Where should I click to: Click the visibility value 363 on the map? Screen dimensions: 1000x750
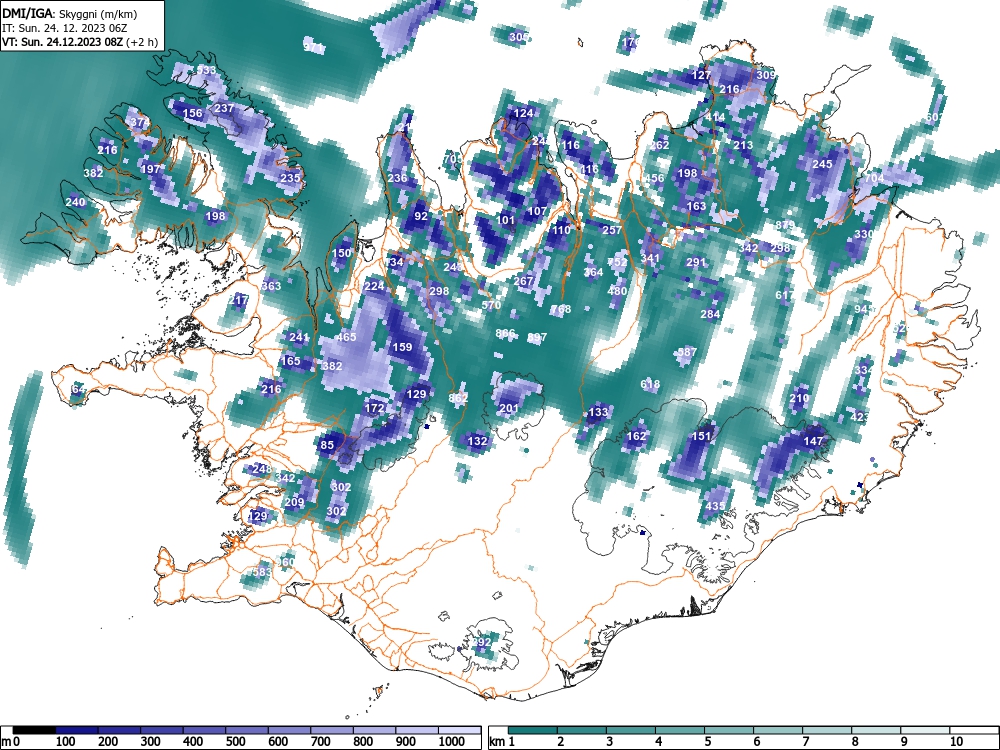(271, 286)
